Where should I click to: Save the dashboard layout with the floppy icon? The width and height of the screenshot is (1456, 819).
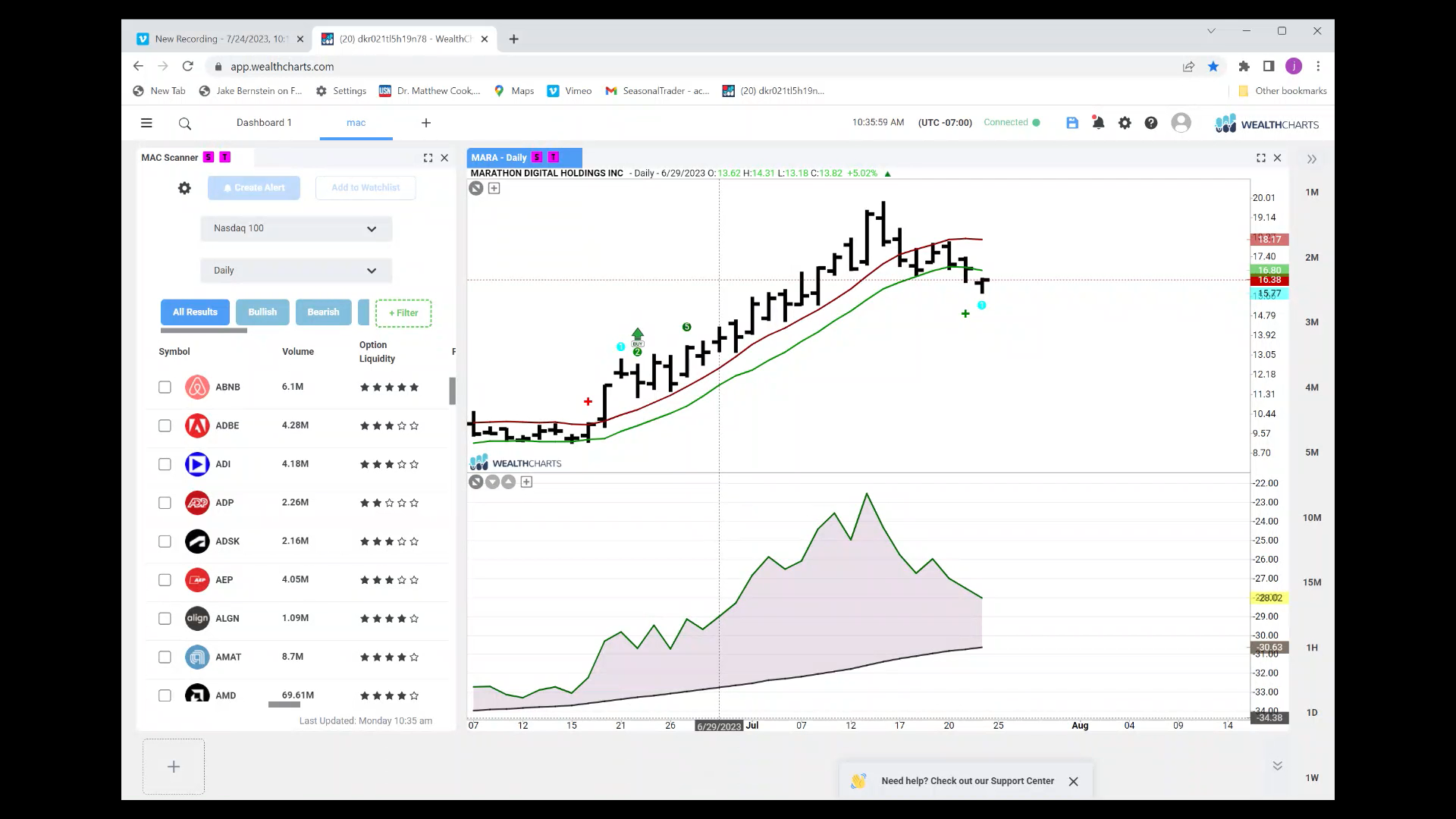tap(1072, 123)
